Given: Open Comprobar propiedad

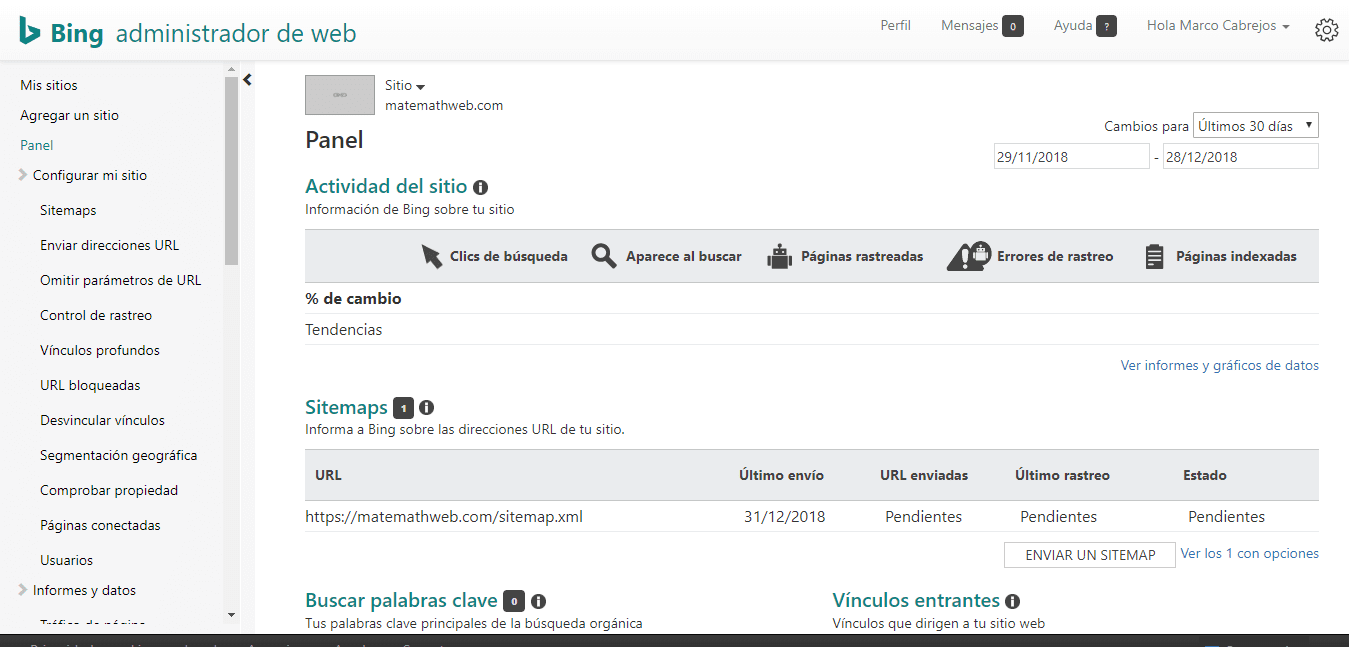Looking at the screenshot, I should tap(109, 490).
